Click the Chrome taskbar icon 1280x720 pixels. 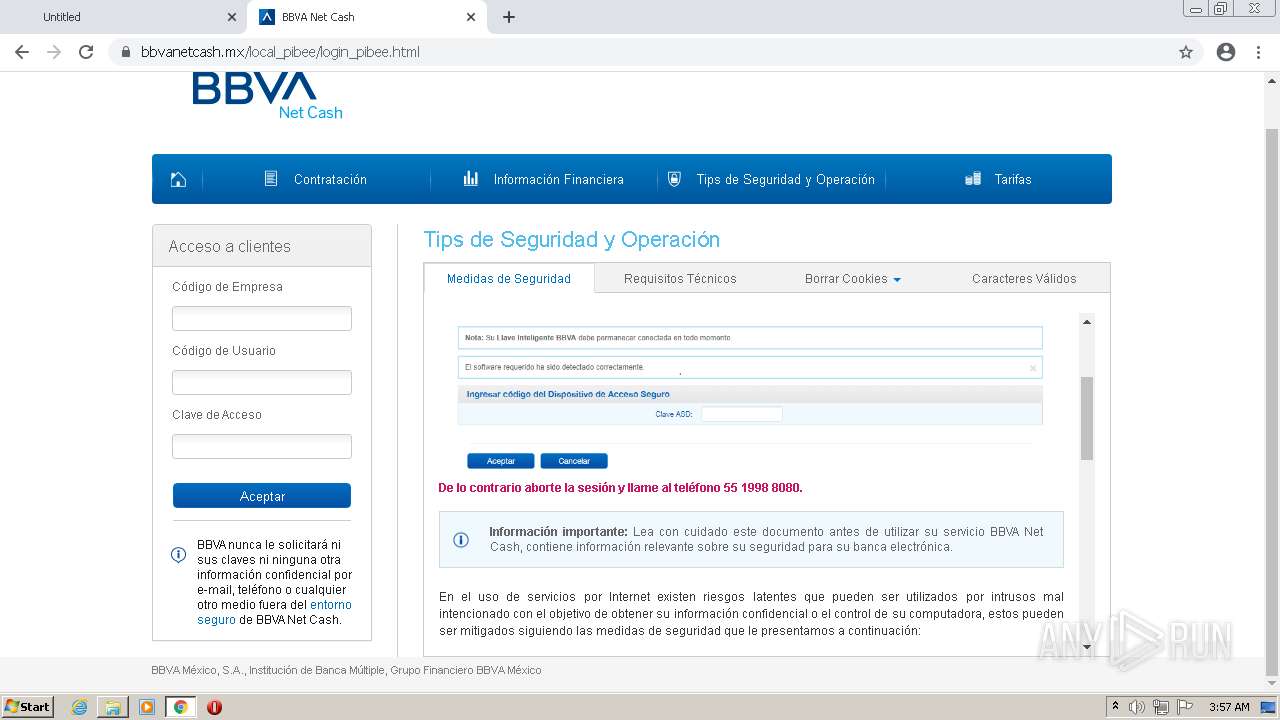pyautogui.click(x=181, y=707)
